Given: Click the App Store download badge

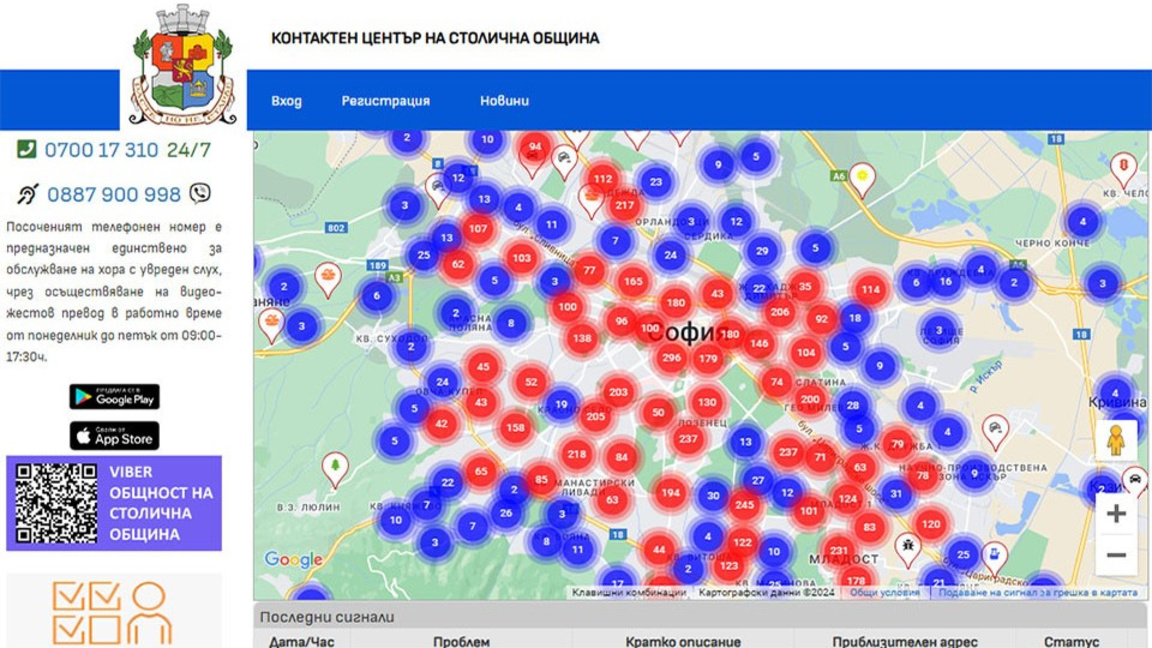Looking at the screenshot, I should (112, 436).
